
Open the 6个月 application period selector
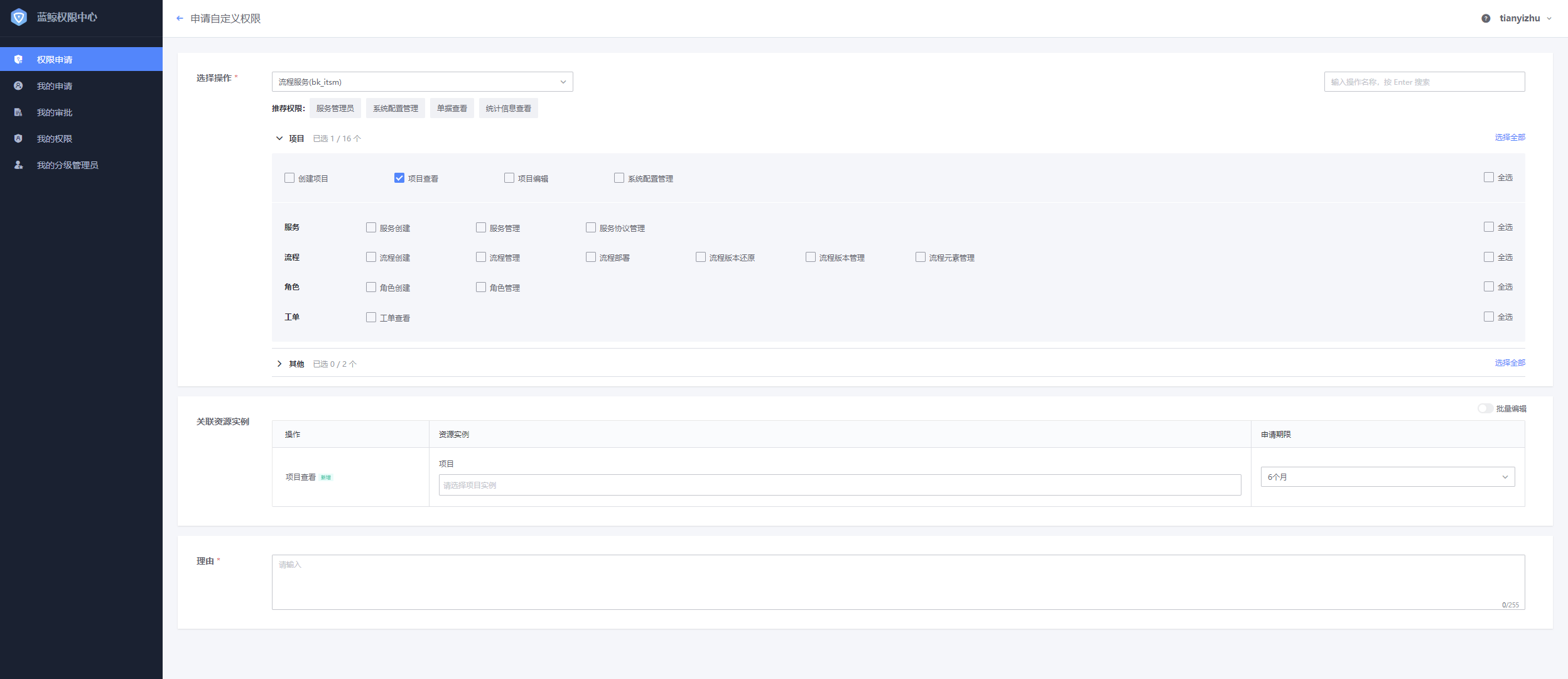click(x=1387, y=477)
